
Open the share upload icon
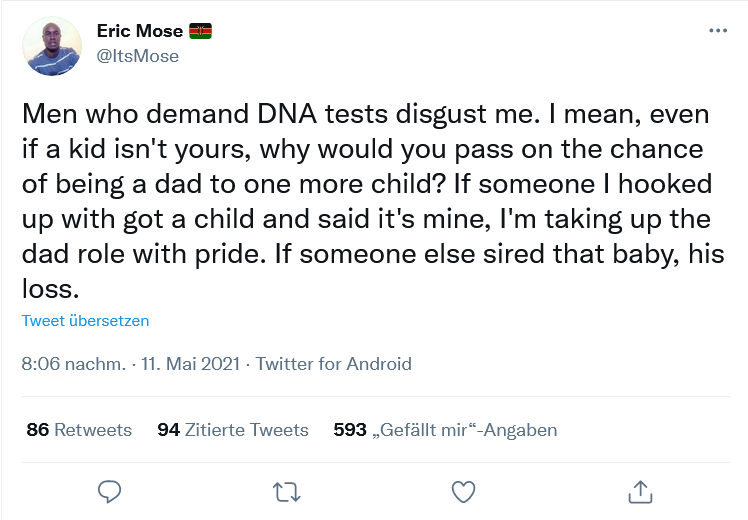tap(640, 492)
